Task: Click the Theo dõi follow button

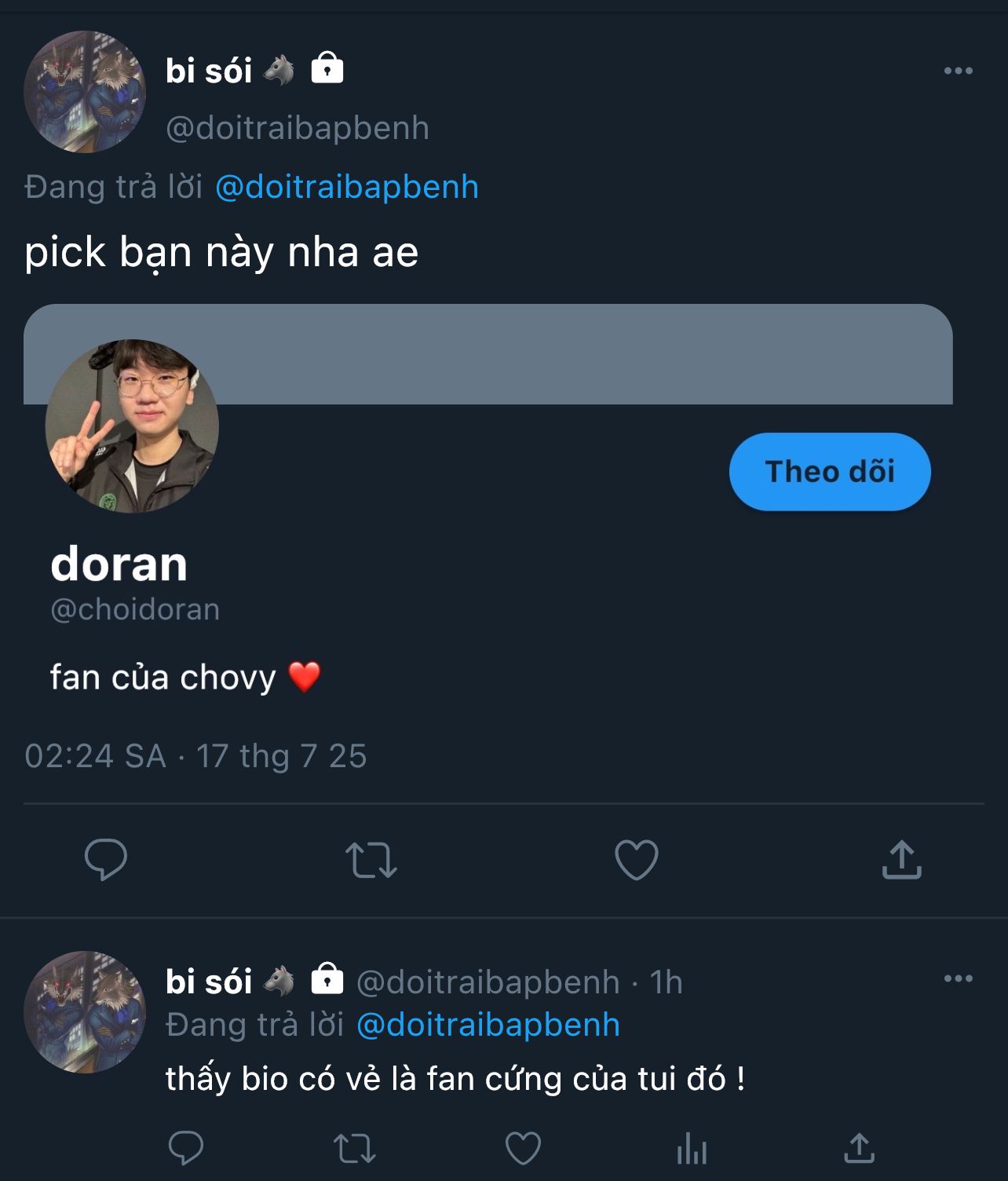Action: pyautogui.click(x=830, y=471)
